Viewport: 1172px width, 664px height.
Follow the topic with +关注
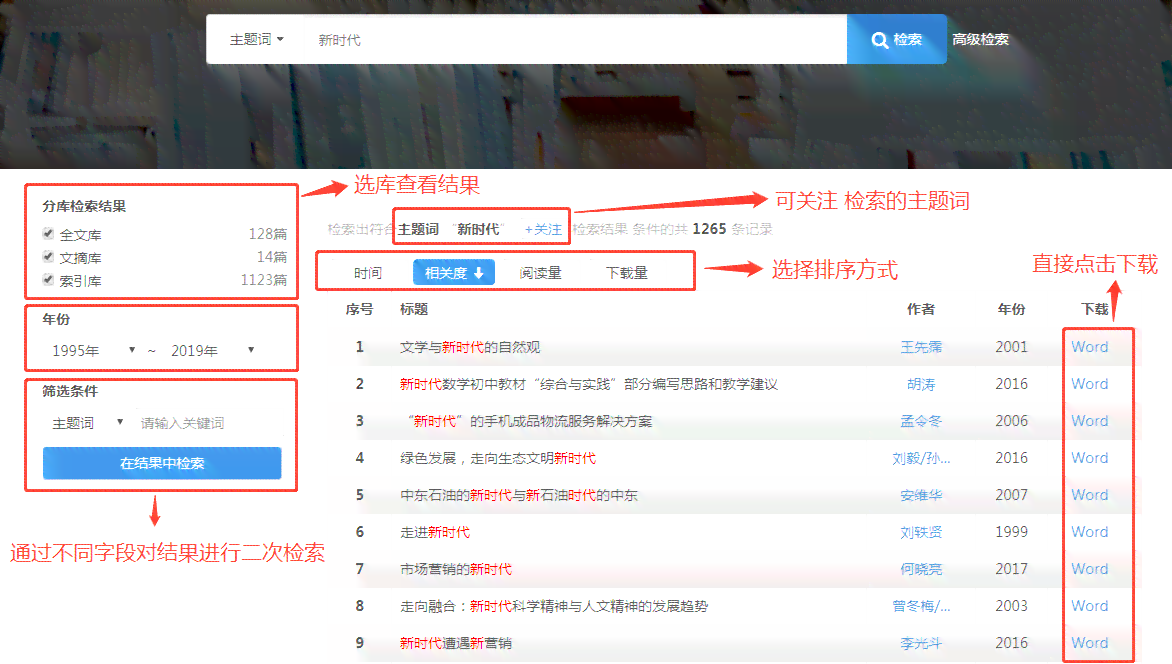coord(543,230)
